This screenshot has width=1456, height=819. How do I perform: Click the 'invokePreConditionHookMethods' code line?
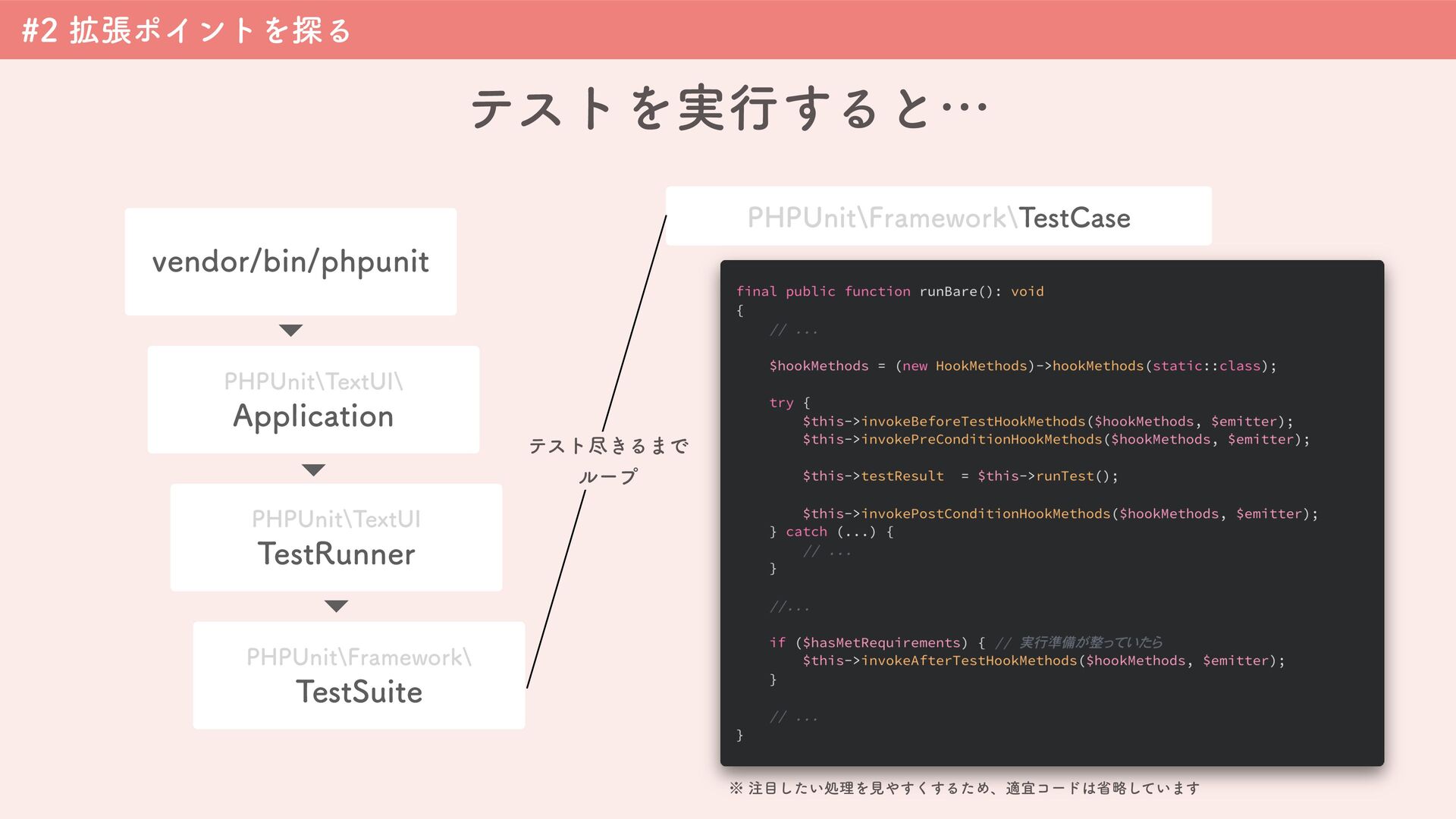1056,439
